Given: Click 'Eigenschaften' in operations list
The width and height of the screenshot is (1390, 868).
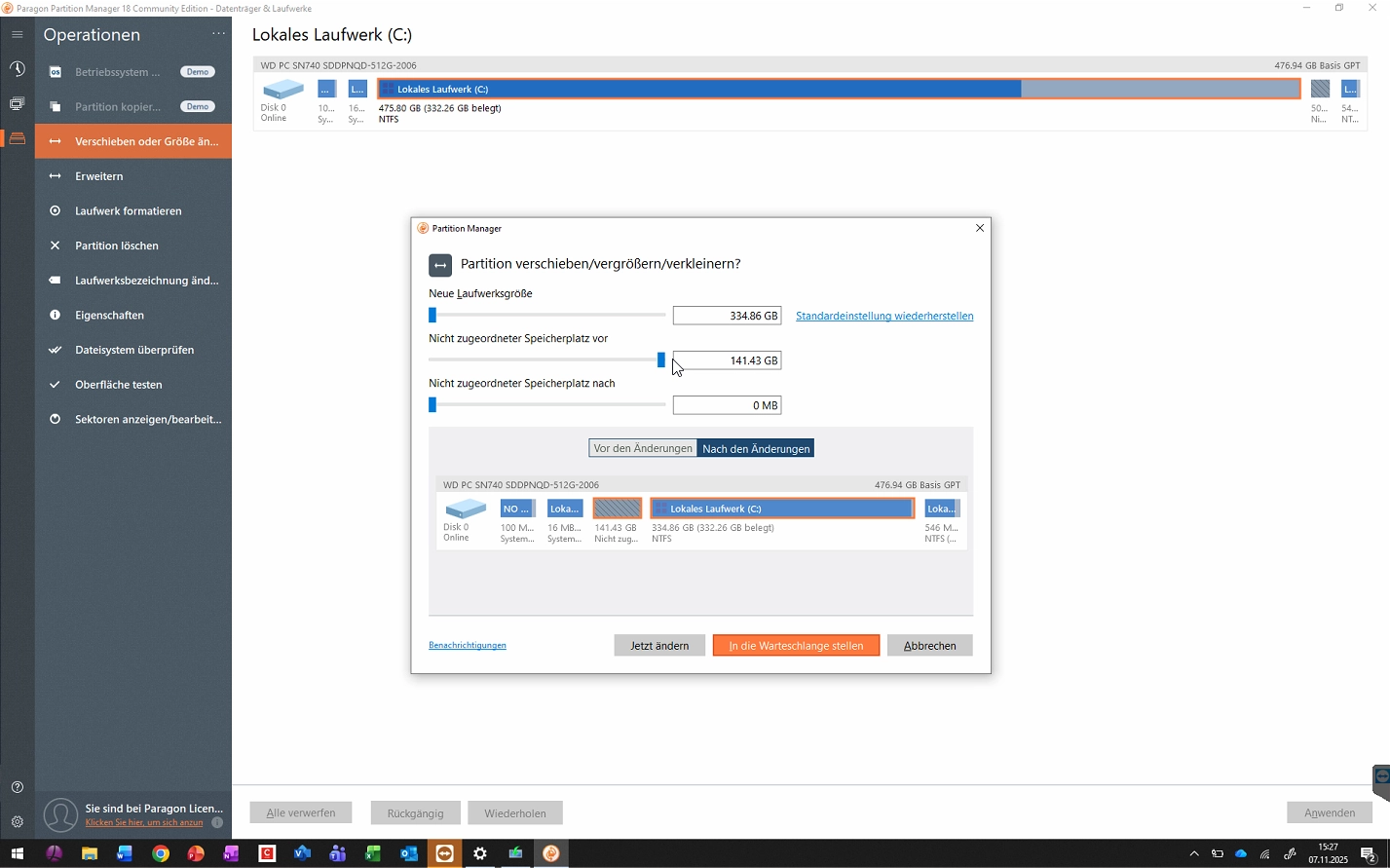Looking at the screenshot, I should click(109, 315).
